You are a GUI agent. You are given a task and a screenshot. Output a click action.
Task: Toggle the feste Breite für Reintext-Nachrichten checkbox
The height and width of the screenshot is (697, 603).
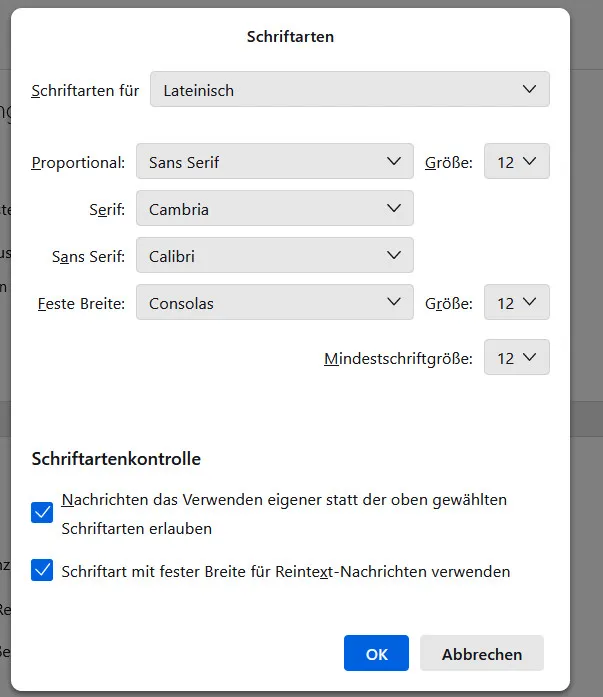coord(42,570)
